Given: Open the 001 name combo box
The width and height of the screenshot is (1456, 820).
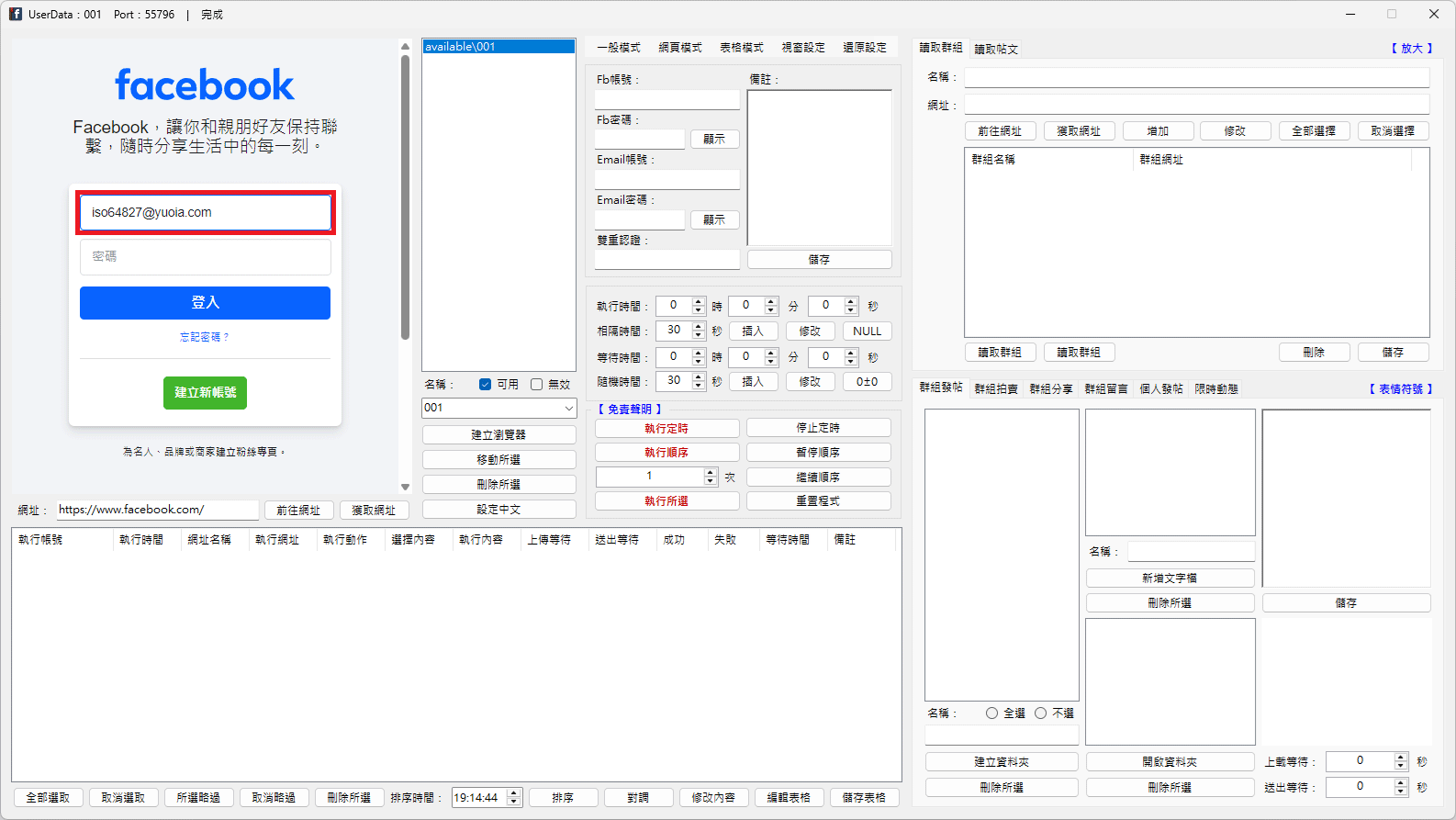Looking at the screenshot, I should click(498, 408).
